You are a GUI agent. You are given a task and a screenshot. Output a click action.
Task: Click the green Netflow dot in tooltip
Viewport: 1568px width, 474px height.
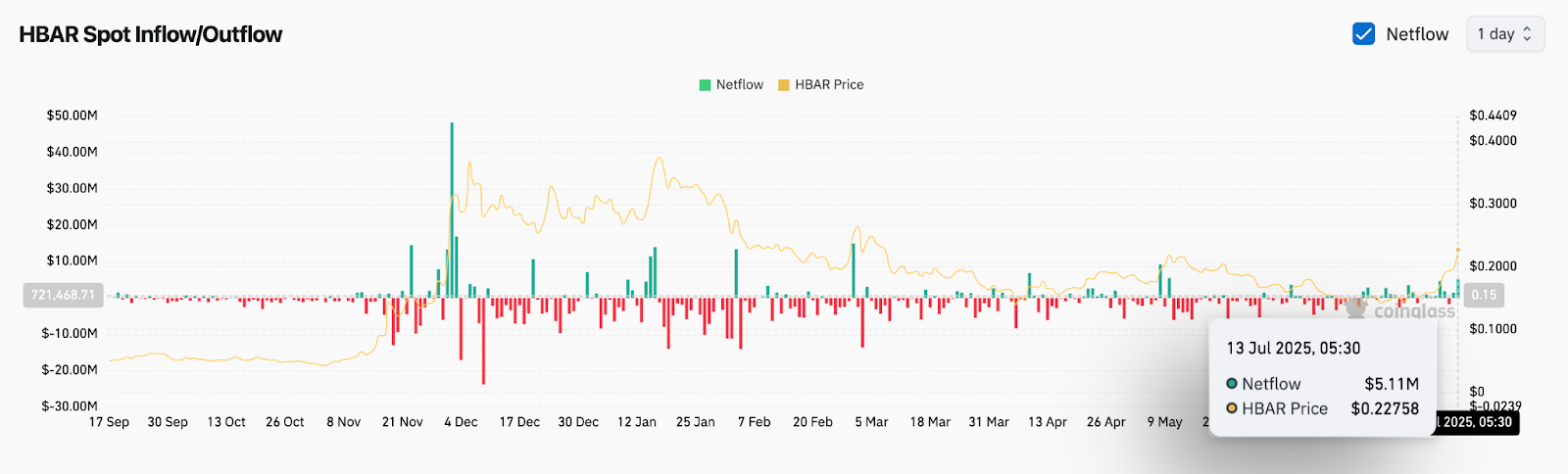(x=1232, y=384)
